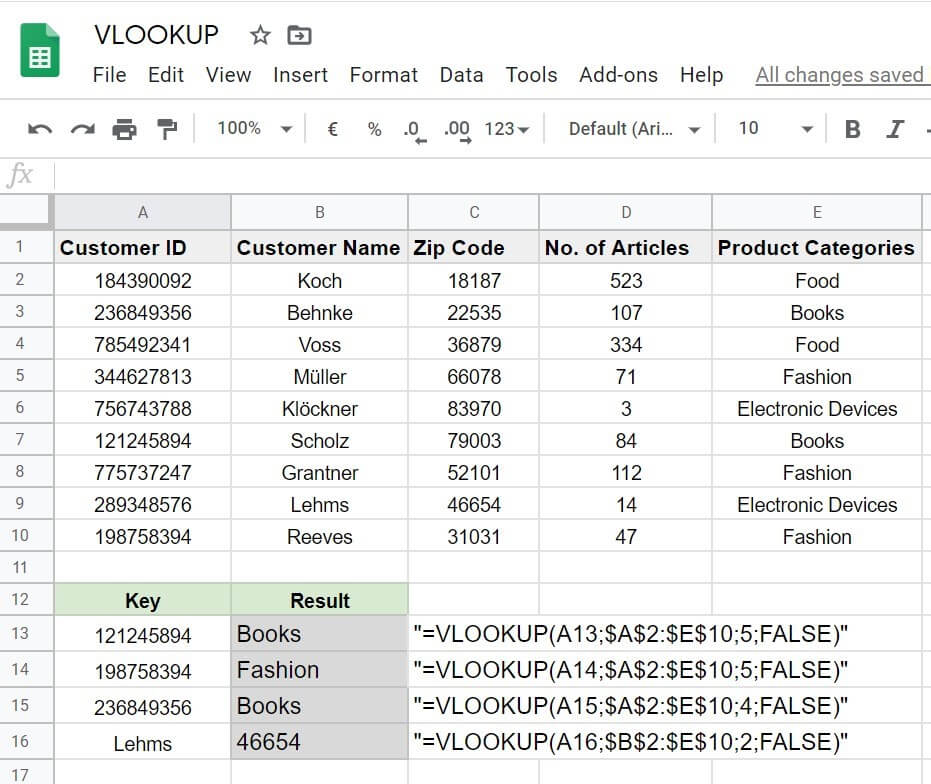
Task: Click the VLOOKUP formula text for A13
Action: coord(631,634)
